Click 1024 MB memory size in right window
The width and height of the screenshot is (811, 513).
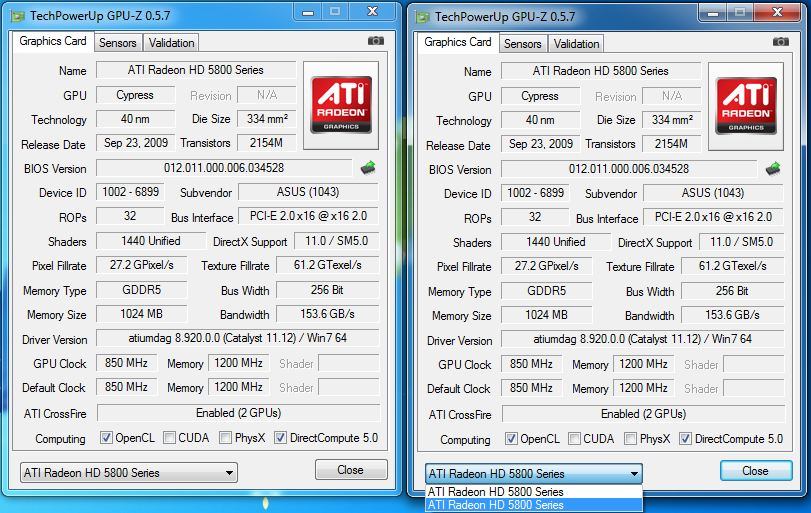click(x=547, y=314)
